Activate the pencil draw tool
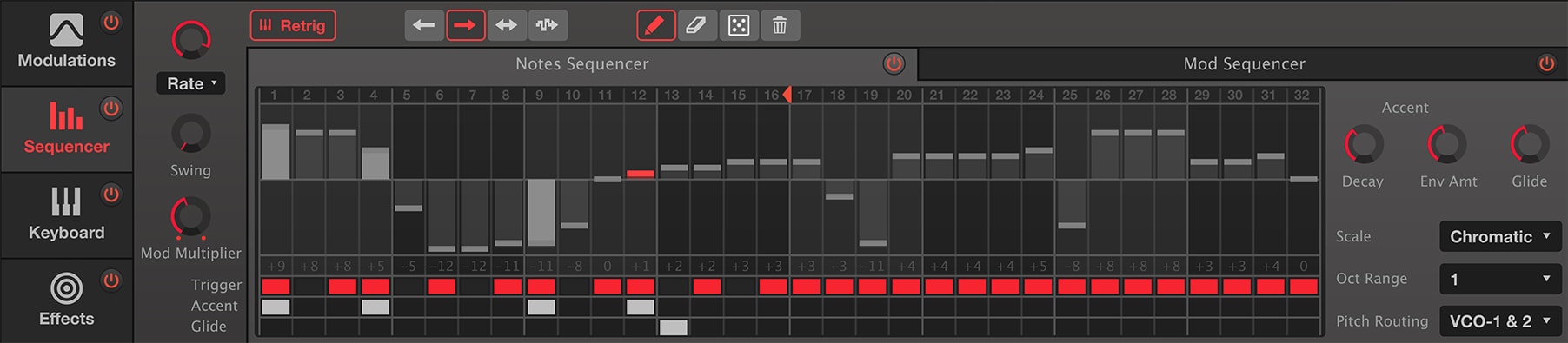 point(655,25)
